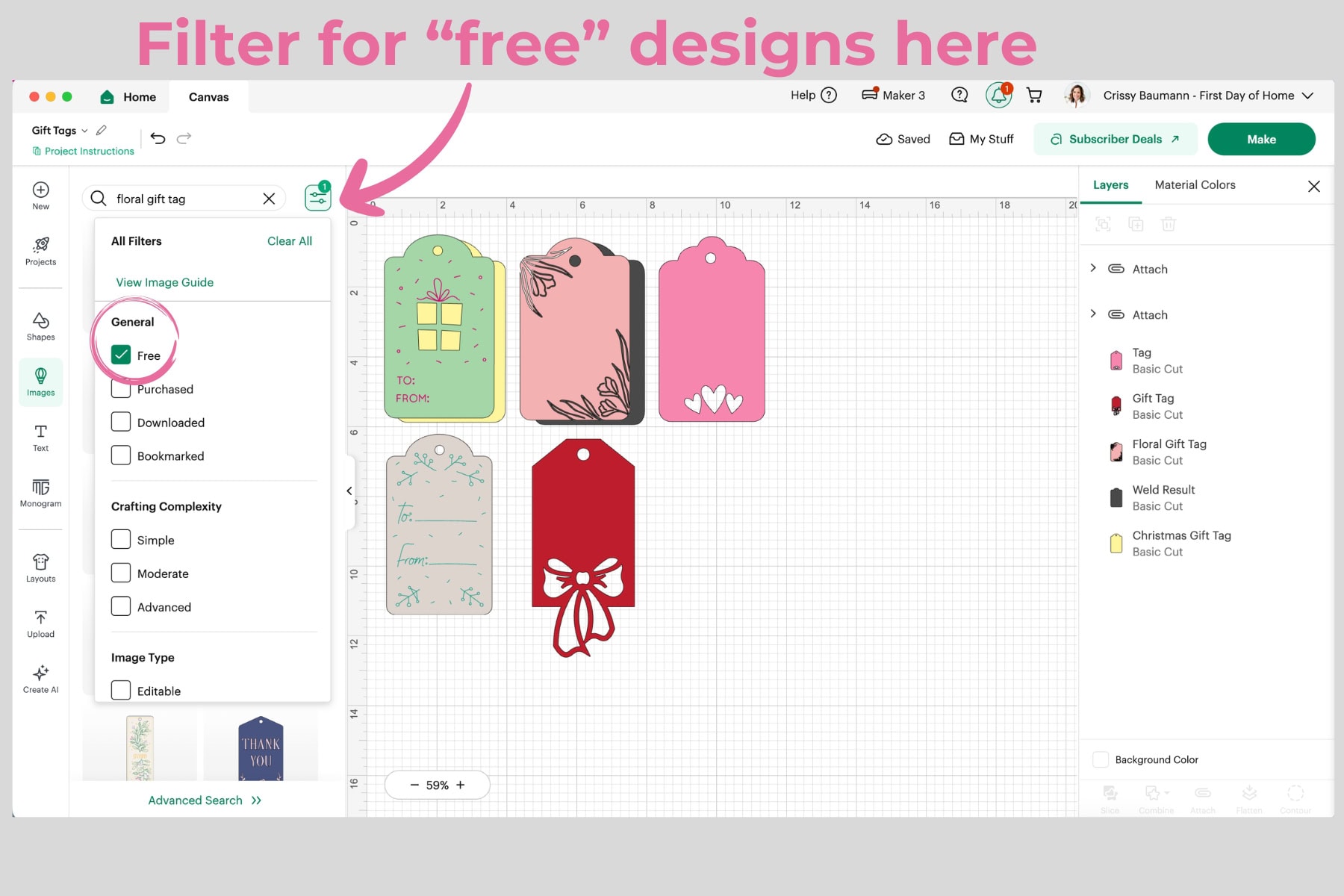Zoom in with the plus button
1344x896 pixels.
461,785
